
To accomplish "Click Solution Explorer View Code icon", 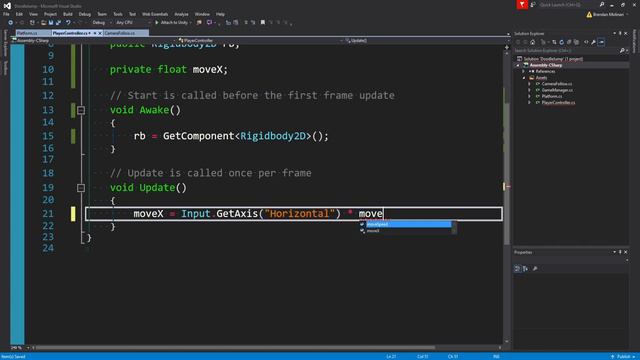I will pos(587,42).
